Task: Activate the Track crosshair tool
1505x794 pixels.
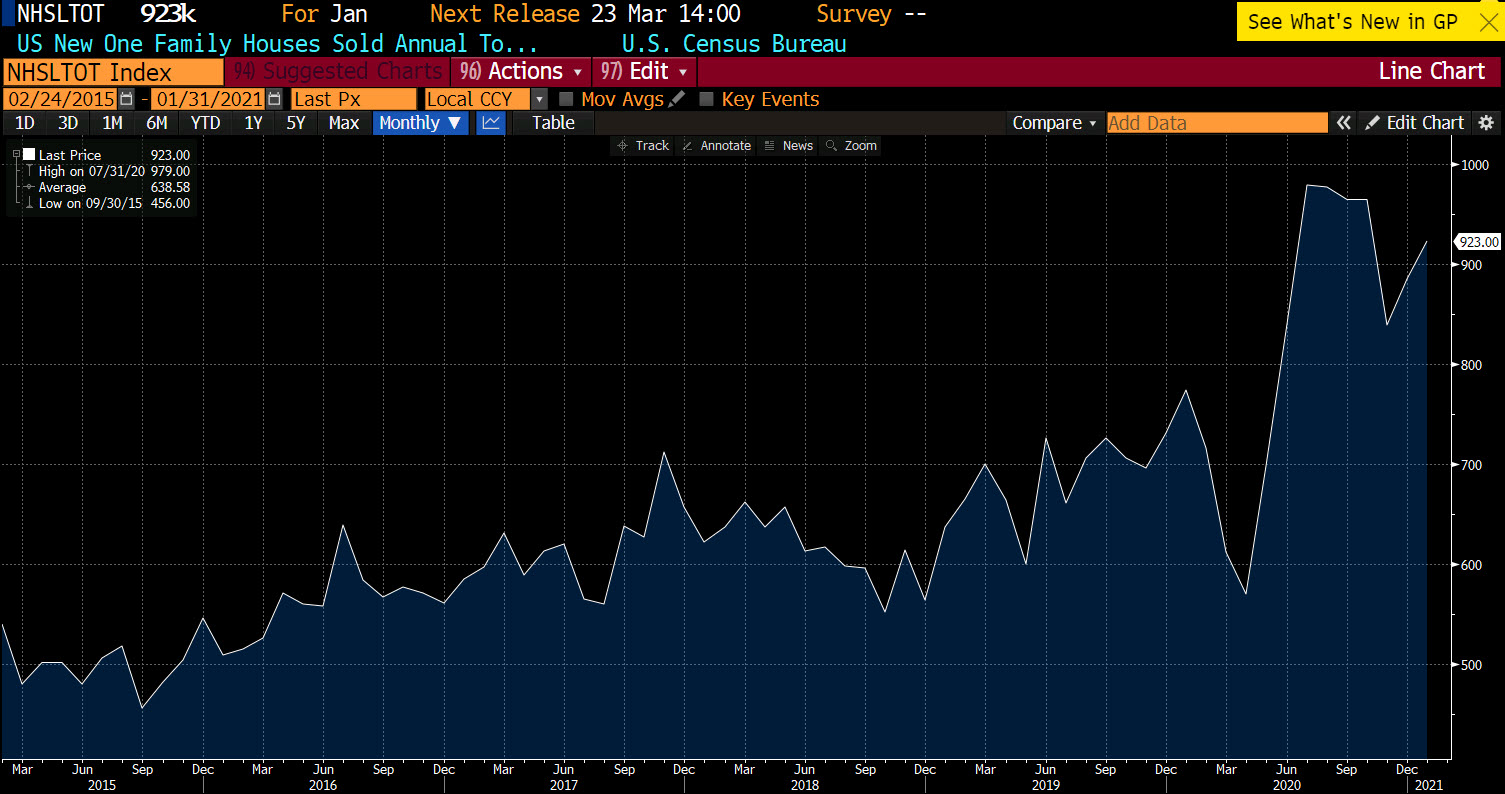Action: coord(643,146)
